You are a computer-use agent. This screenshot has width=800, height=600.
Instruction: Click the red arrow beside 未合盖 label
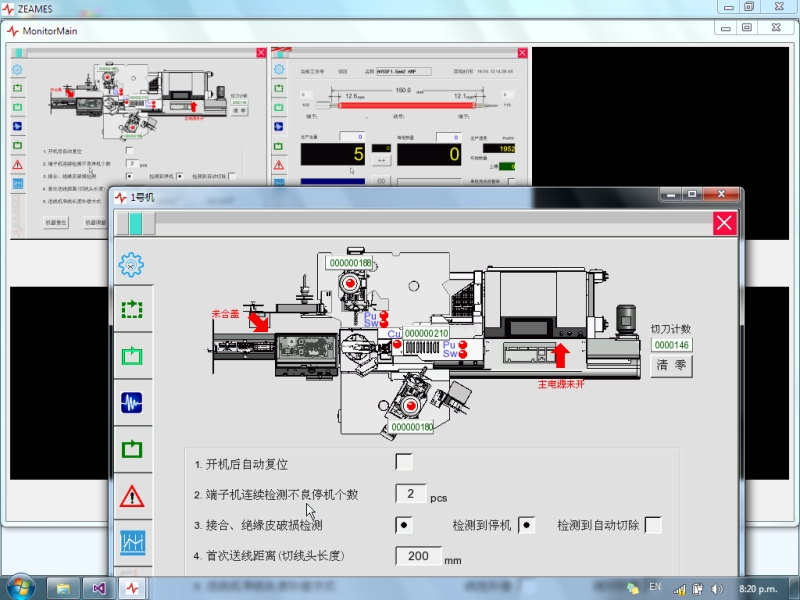coord(258,321)
